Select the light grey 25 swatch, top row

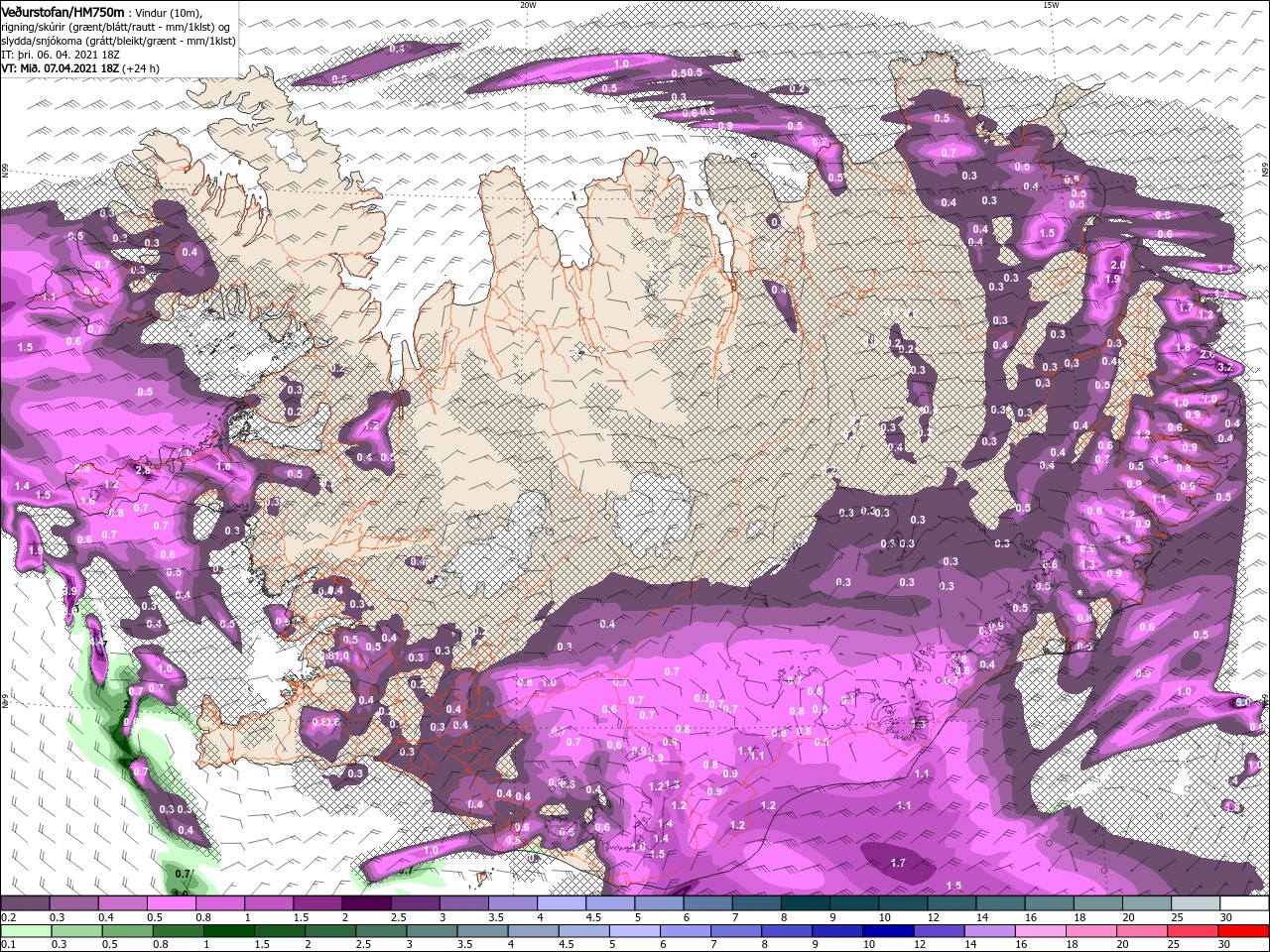point(1196,903)
